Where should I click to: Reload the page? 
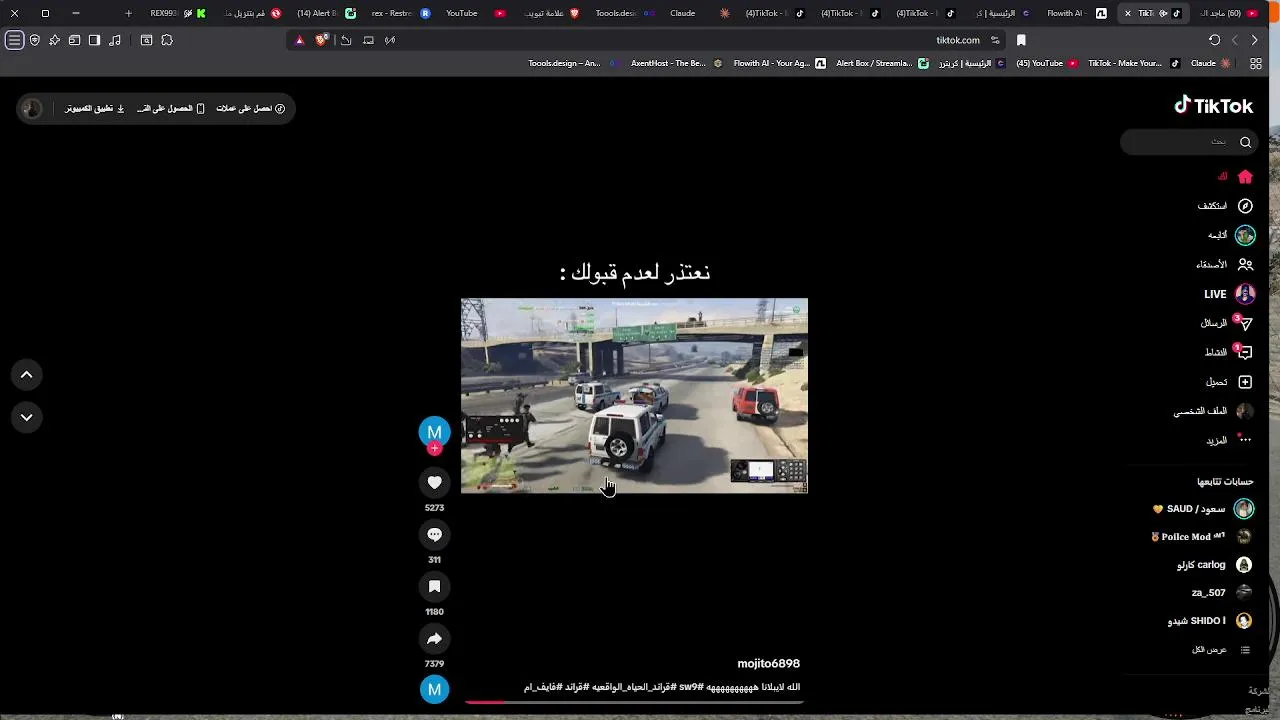1214,40
